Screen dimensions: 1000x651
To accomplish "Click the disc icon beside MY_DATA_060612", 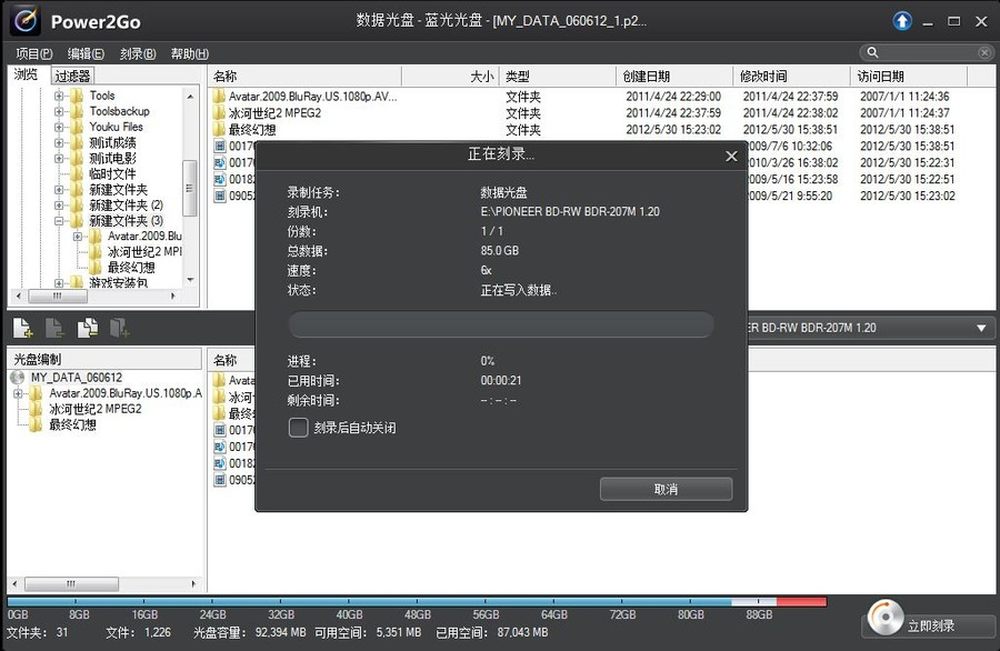I will (x=17, y=377).
